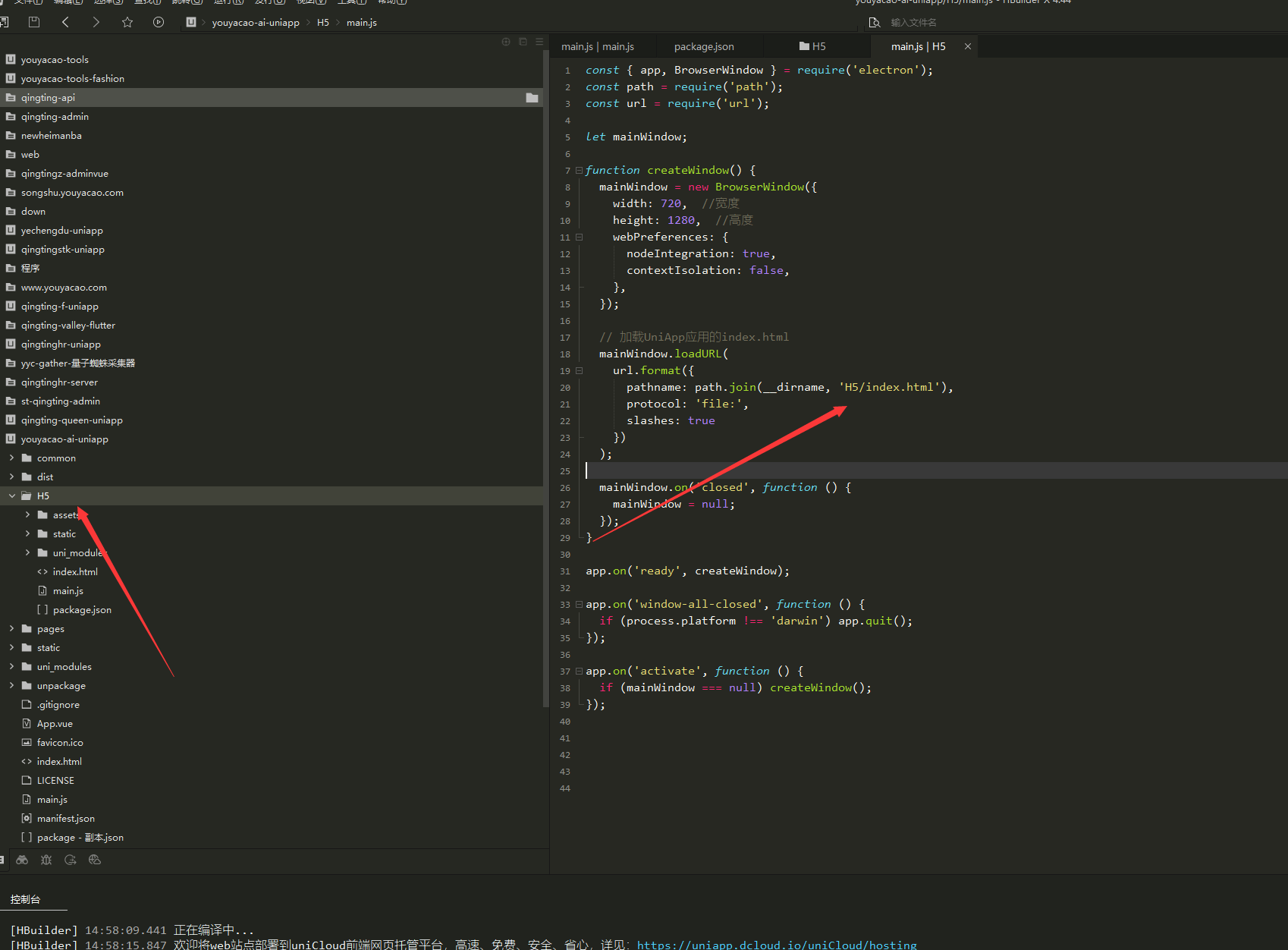
Task: Select the youyacao-tools project
Action: coord(55,59)
